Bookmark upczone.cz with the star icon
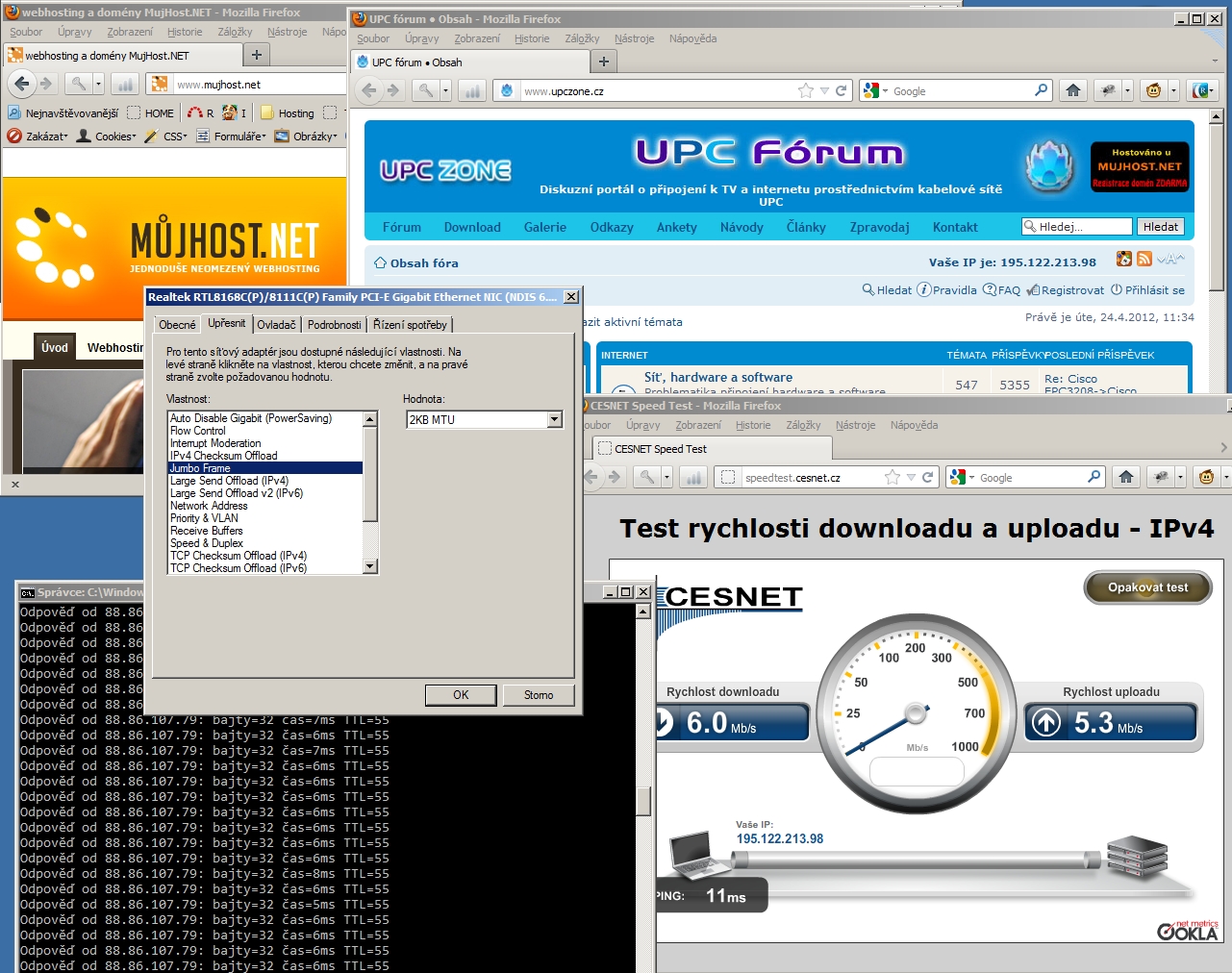Viewport: 1232px width, 973px height. (805, 90)
